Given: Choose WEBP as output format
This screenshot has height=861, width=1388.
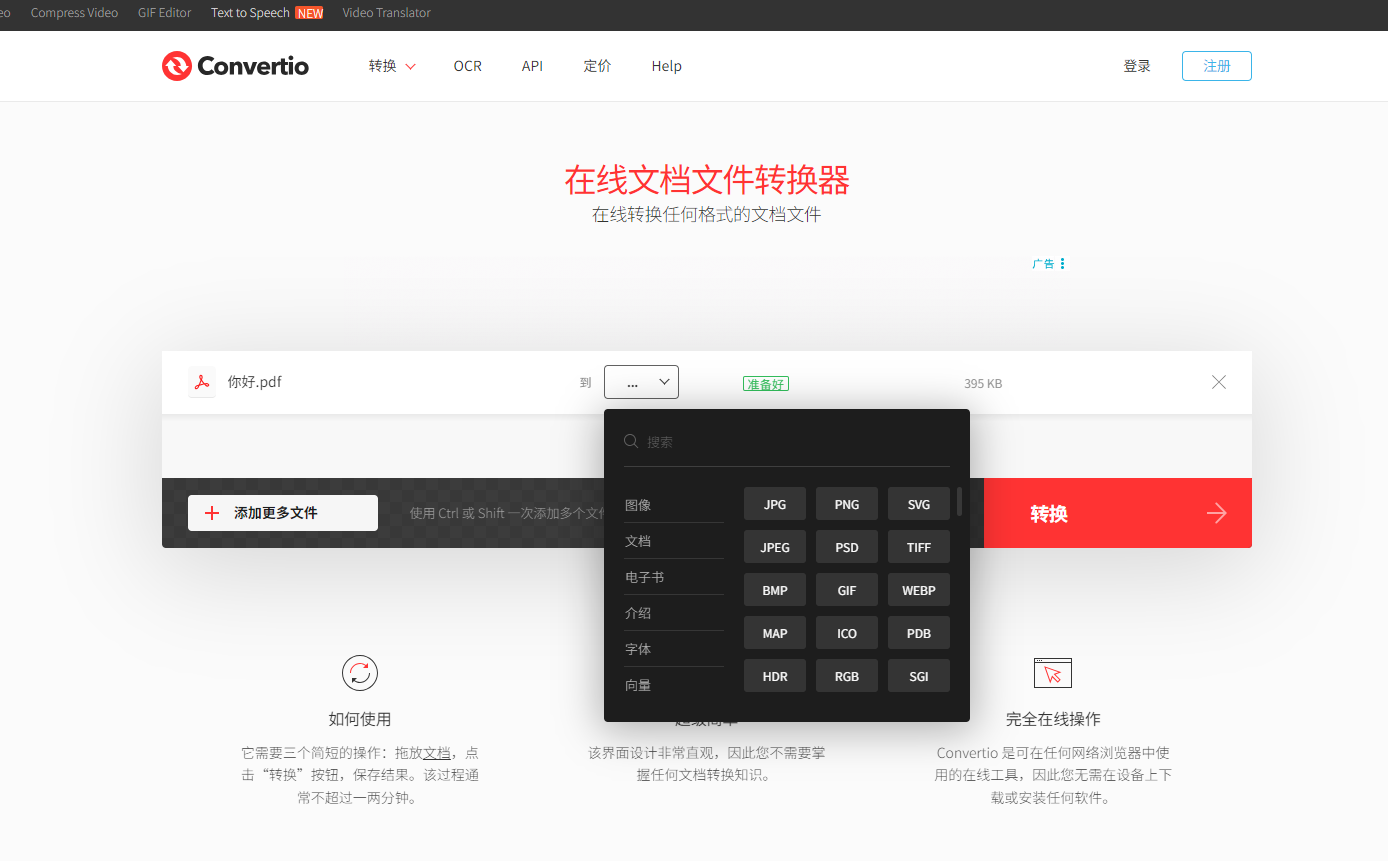Looking at the screenshot, I should coord(918,590).
